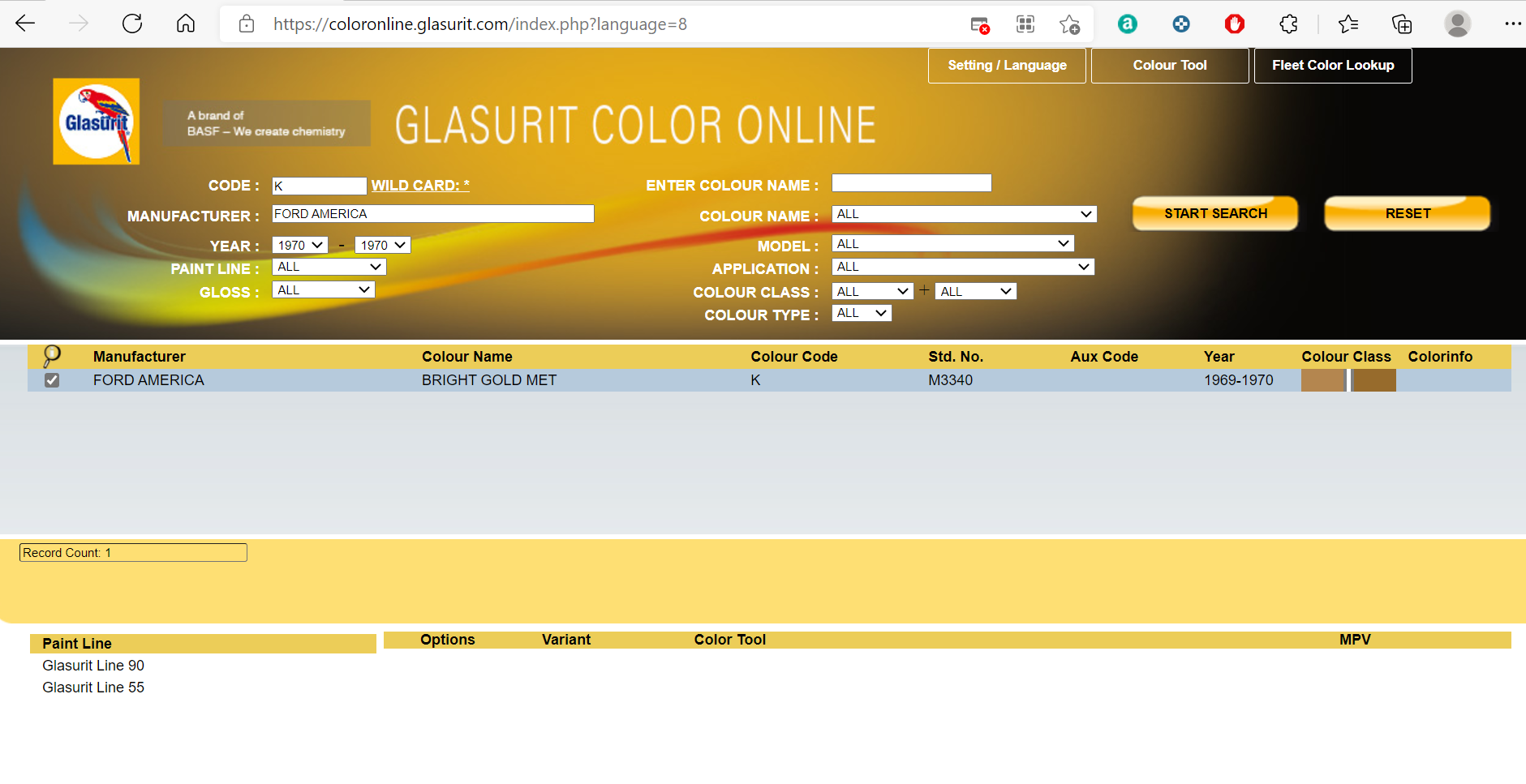Image resolution: width=1526 pixels, height=784 pixels.
Task: Click the Glasurit parrot logo
Action: [x=97, y=122]
